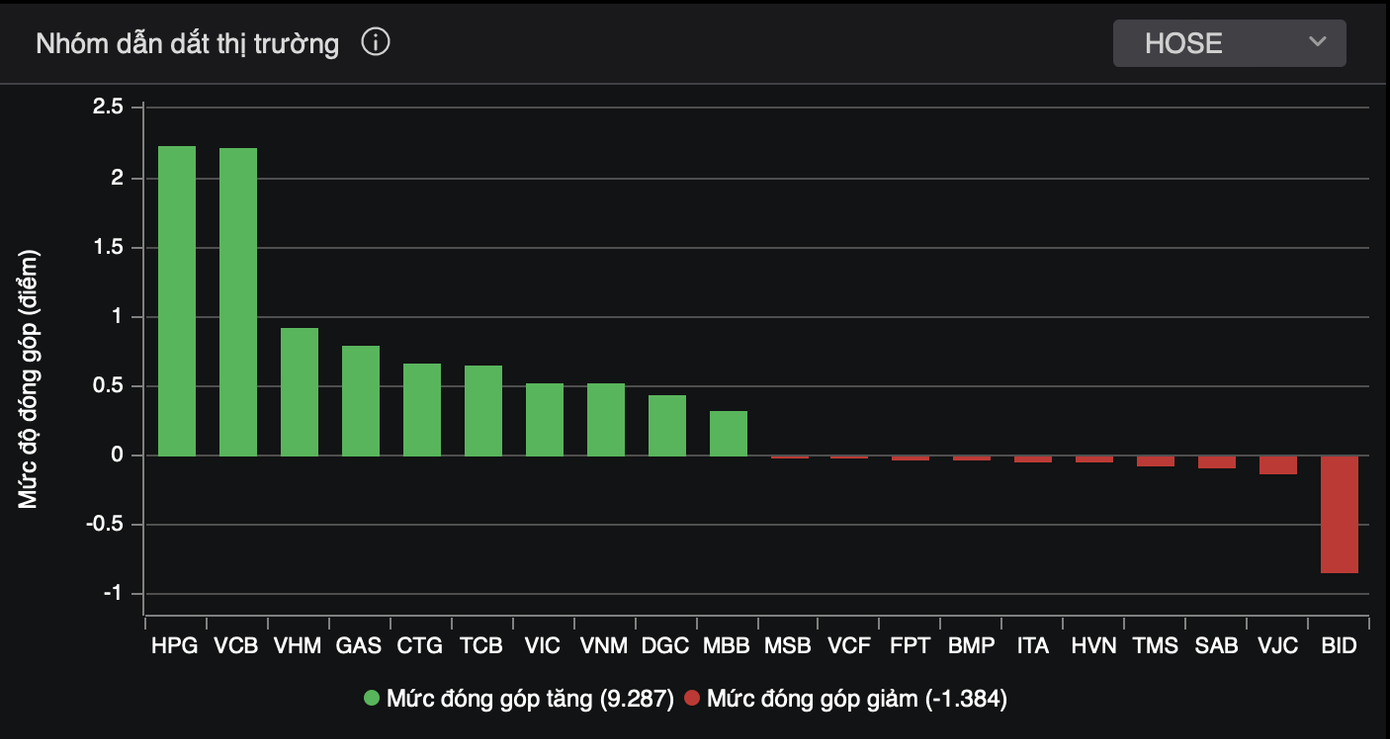The width and height of the screenshot is (1390, 739).
Task: Click the DGC ticker label on axis
Action: [665, 646]
